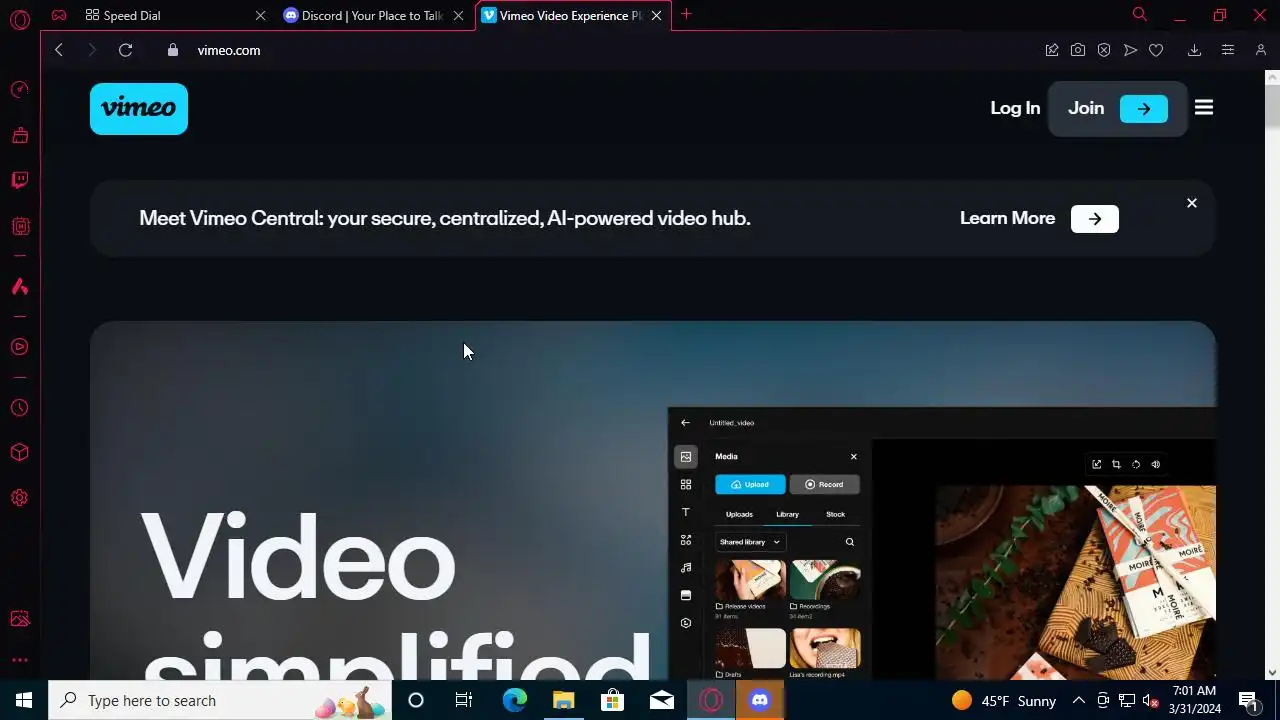Open the Opera GX menu logo
This screenshot has height=720, width=1280.
click(19, 19)
